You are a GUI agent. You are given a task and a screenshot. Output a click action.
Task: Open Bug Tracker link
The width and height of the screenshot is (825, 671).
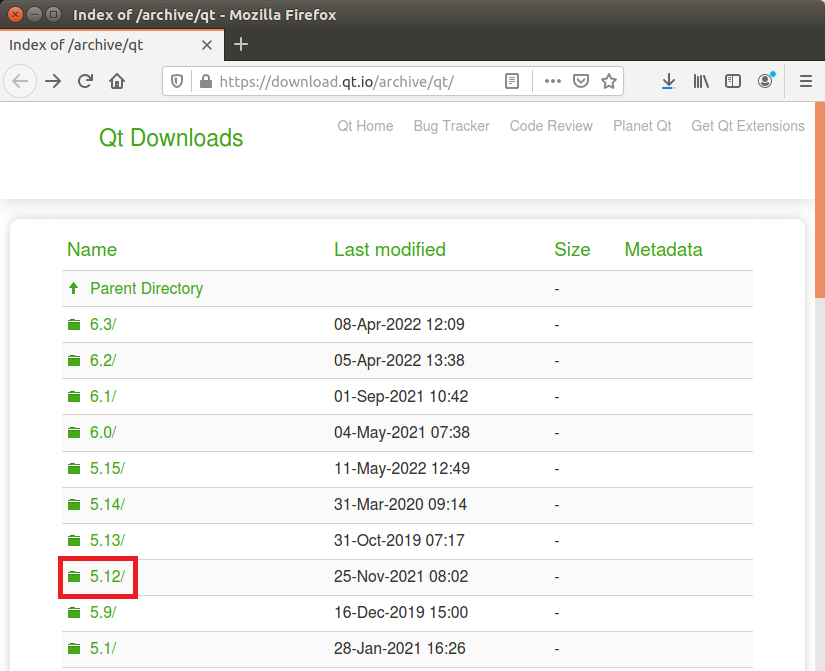click(451, 126)
